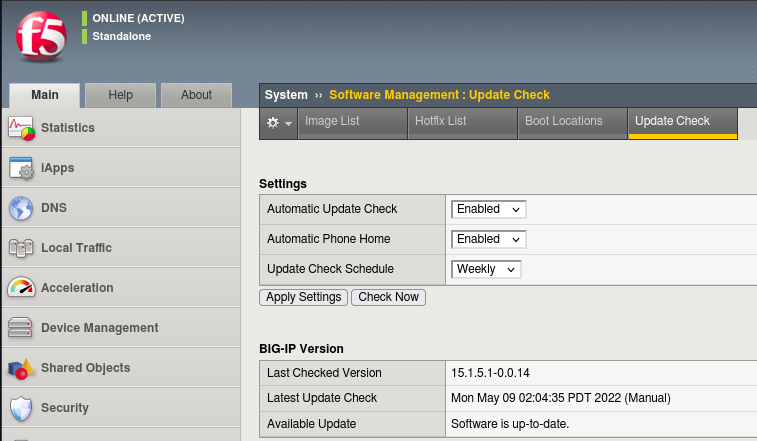The image size is (757, 441).
Task: Click the Last Checked Version label
Action: (x=324, y=373)
